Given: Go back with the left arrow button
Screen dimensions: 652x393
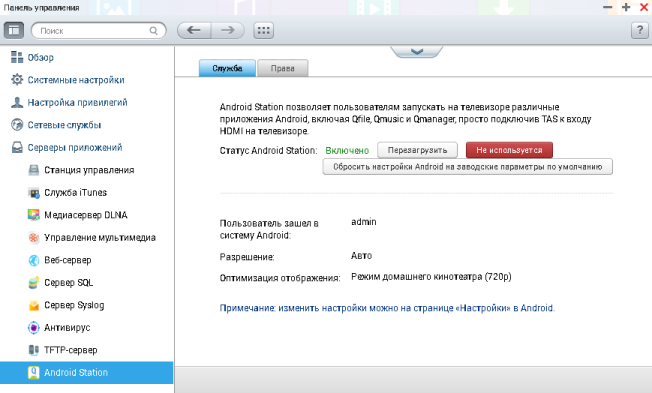Looking at the screenshot, I should 194,30.
